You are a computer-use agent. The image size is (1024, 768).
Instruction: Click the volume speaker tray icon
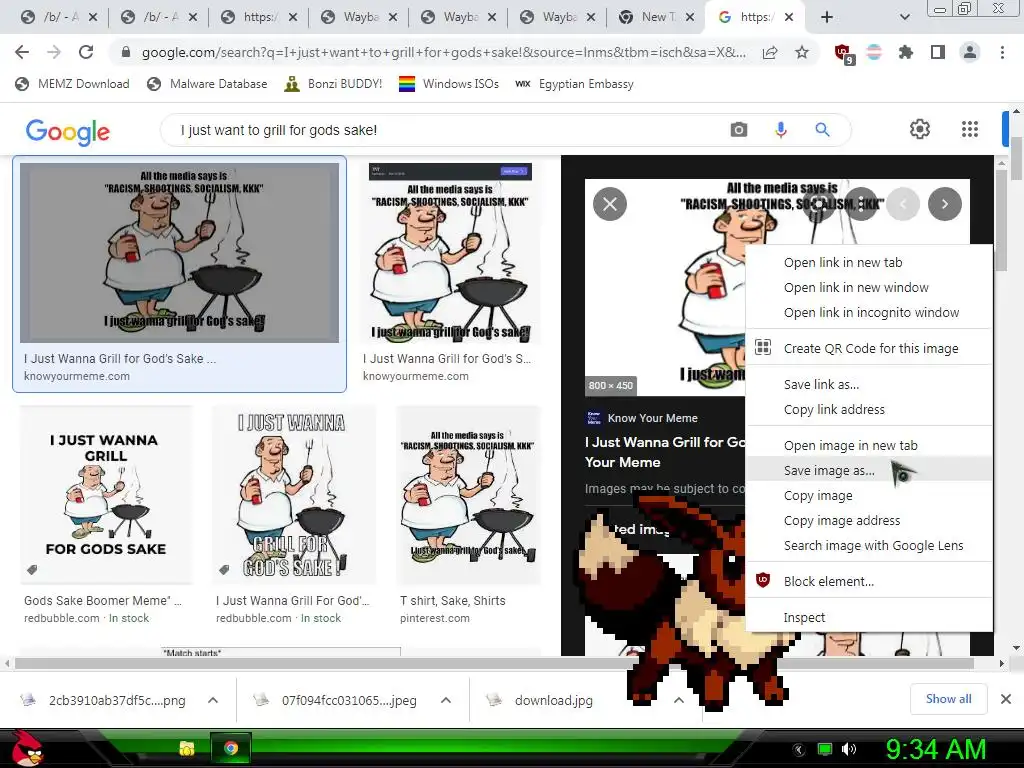click(848, 749)
